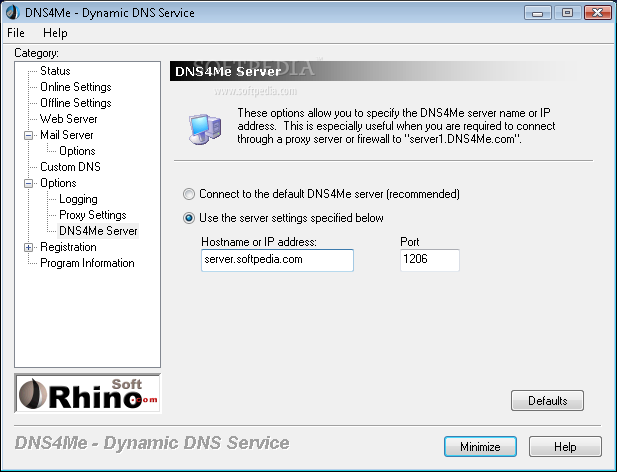Minimize the window using the title bar button

[x=538, y=13]
